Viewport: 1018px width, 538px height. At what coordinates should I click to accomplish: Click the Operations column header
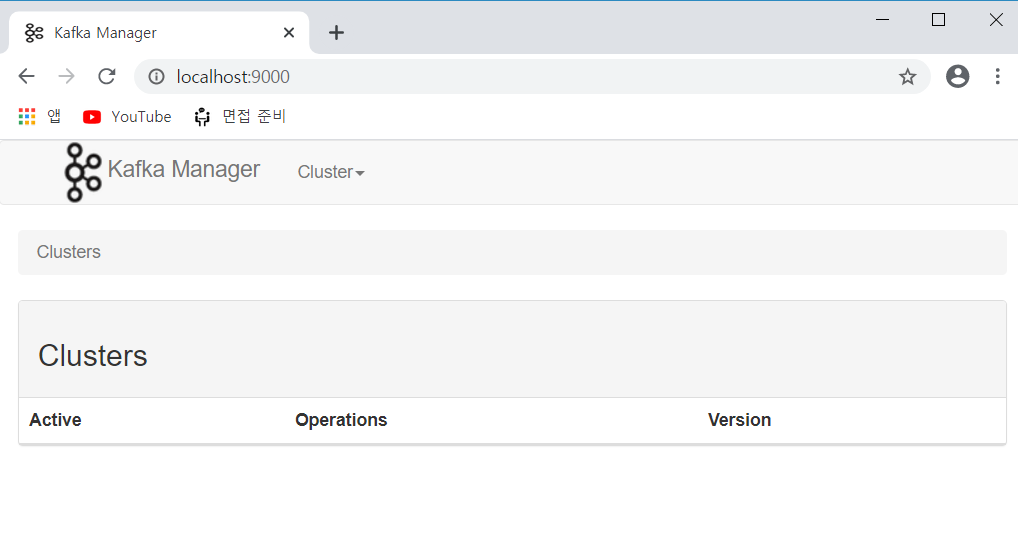[x=341, y=420]
